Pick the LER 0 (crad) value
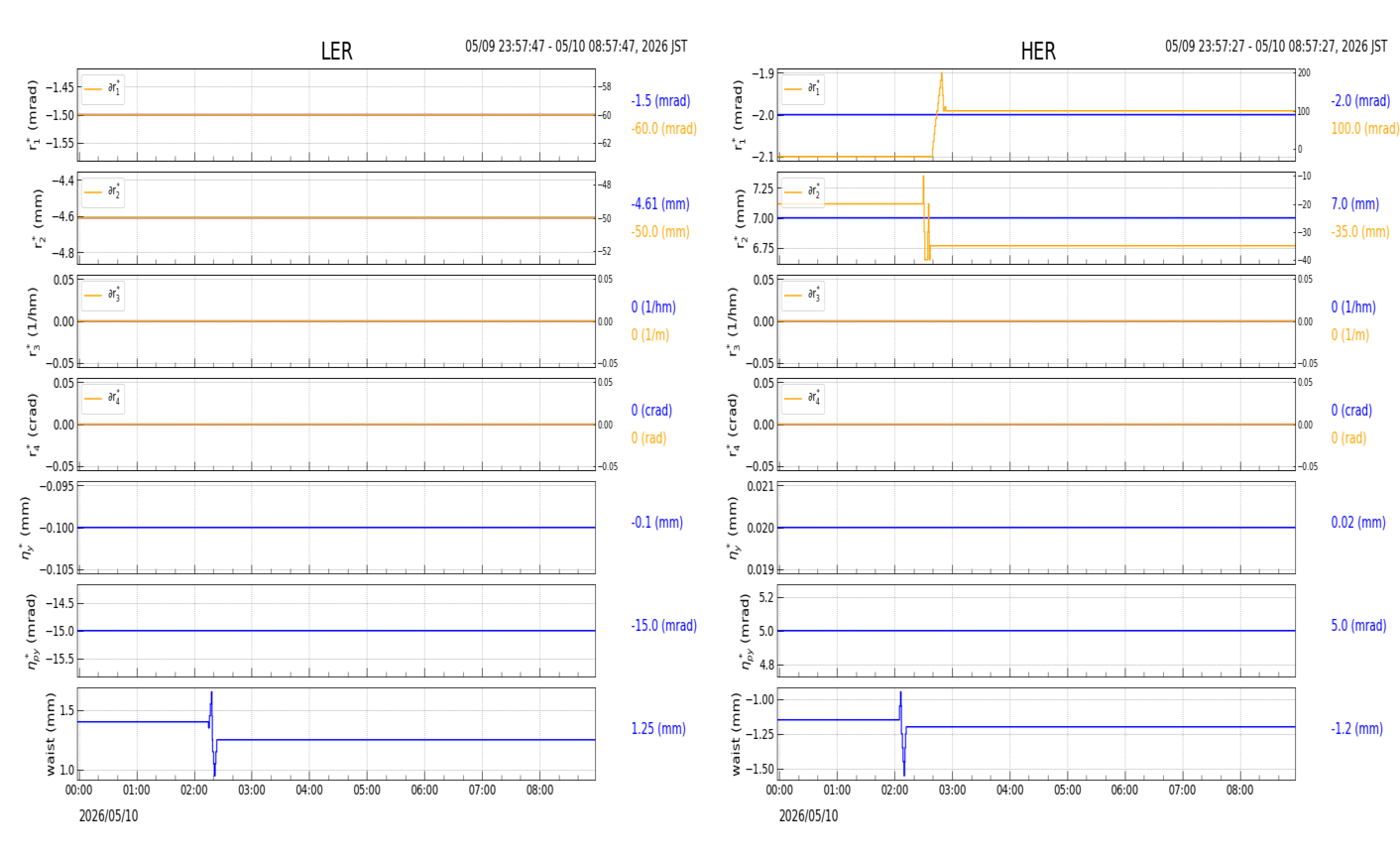 (x=651, y=411)
